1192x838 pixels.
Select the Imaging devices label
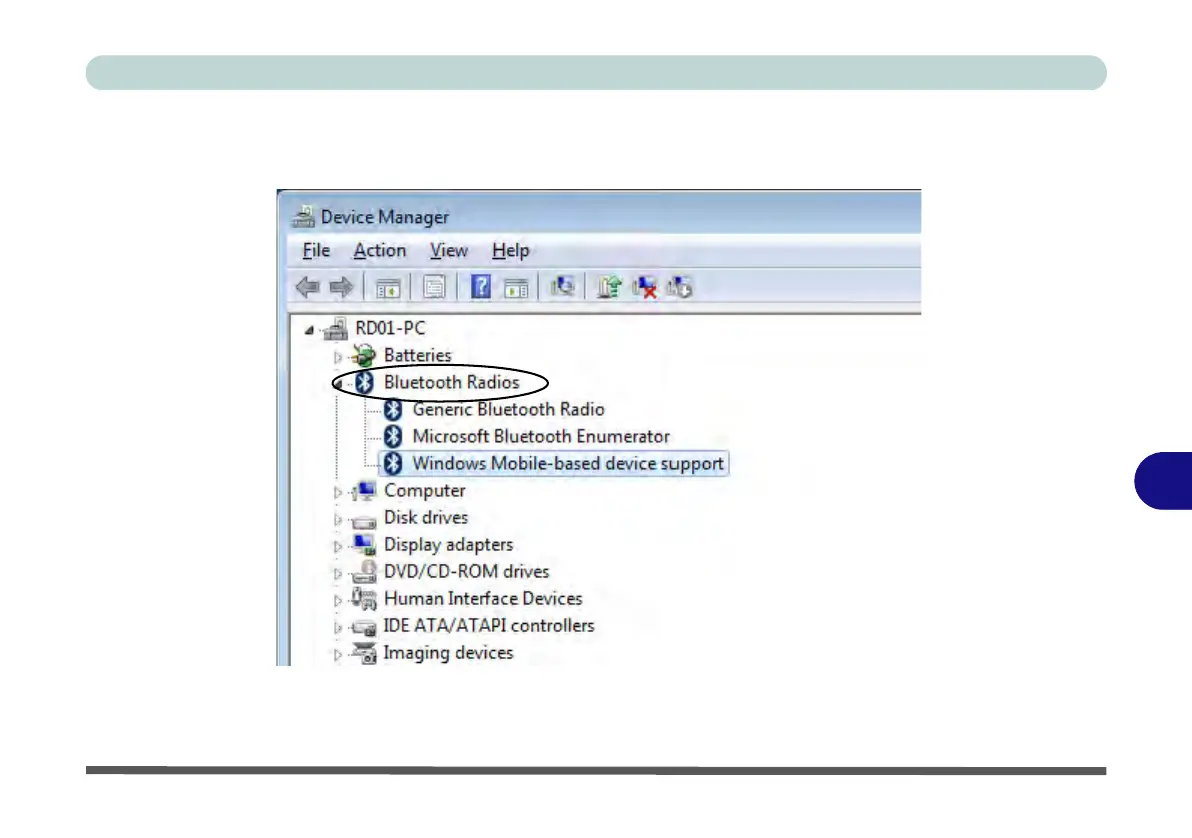449,652
